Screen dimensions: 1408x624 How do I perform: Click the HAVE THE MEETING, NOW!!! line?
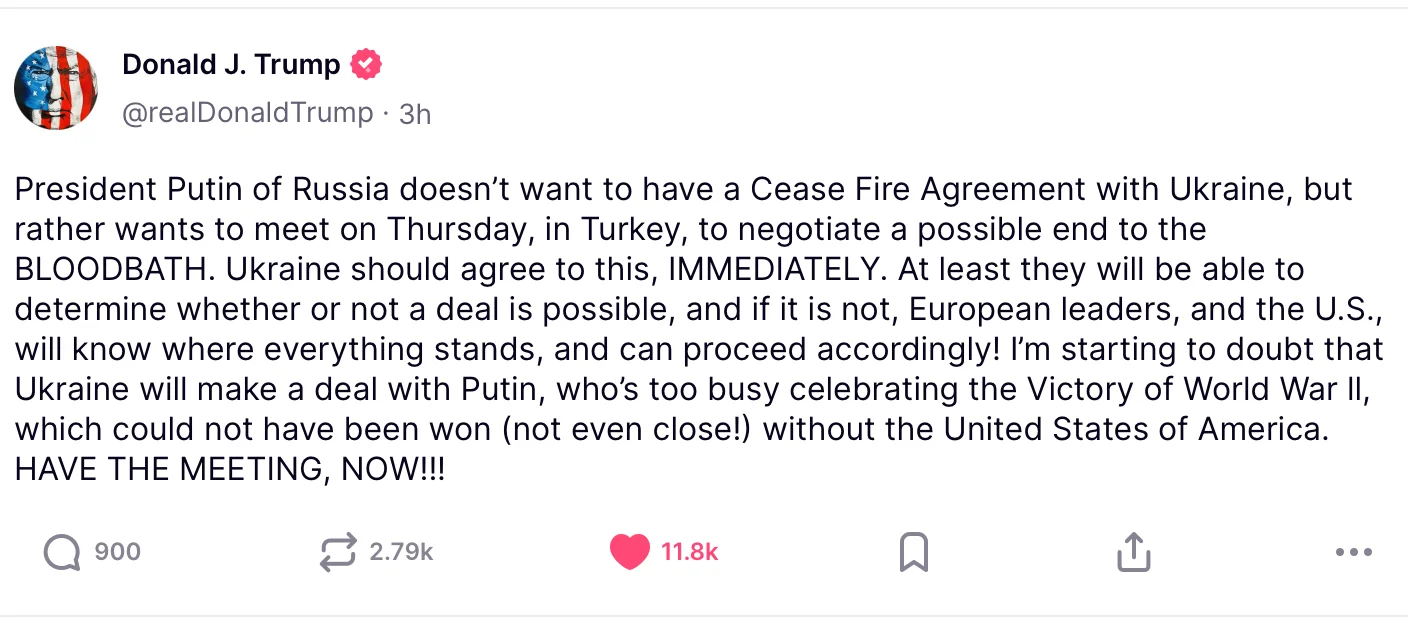coord(230,469)
